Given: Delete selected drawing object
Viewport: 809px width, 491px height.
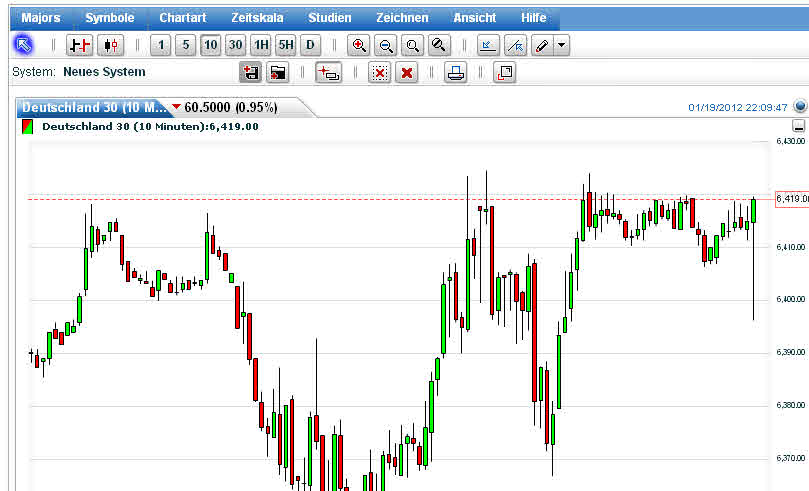Looking at the screenshot, I should pos(379,73).
